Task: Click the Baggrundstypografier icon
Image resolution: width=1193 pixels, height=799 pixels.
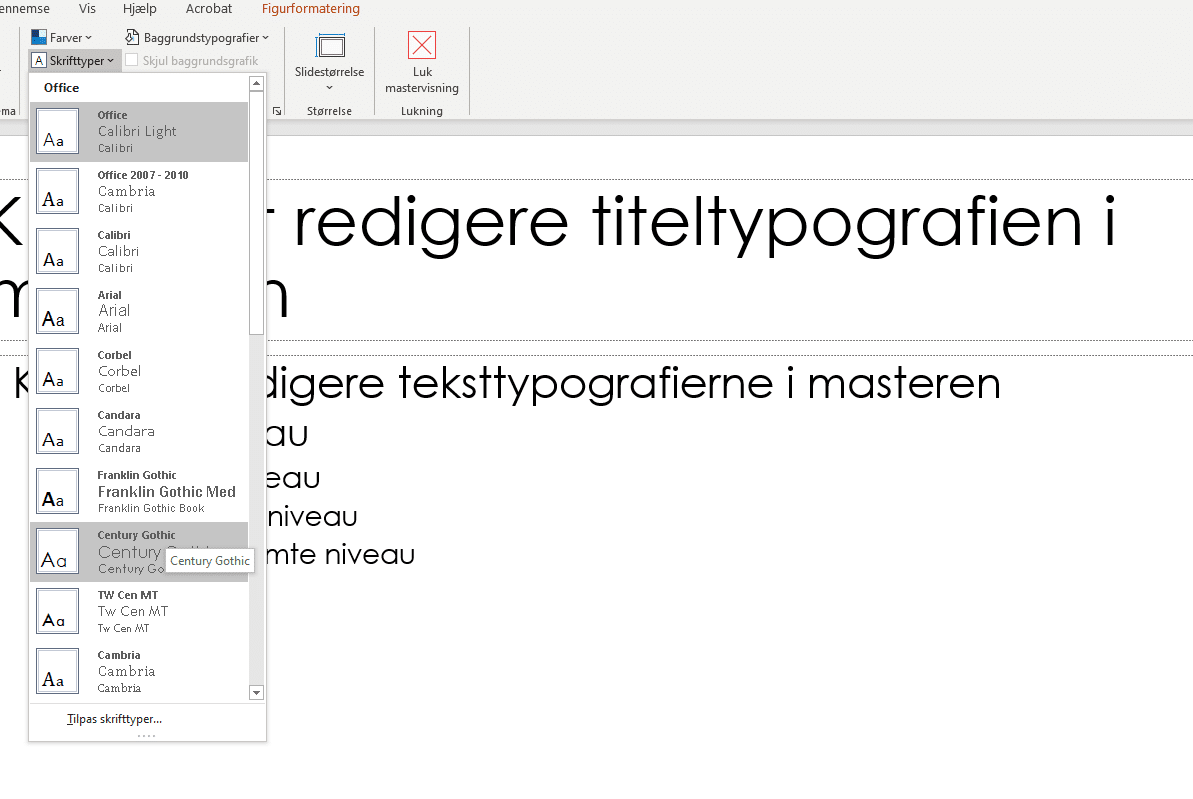Action: pos(133,36)
